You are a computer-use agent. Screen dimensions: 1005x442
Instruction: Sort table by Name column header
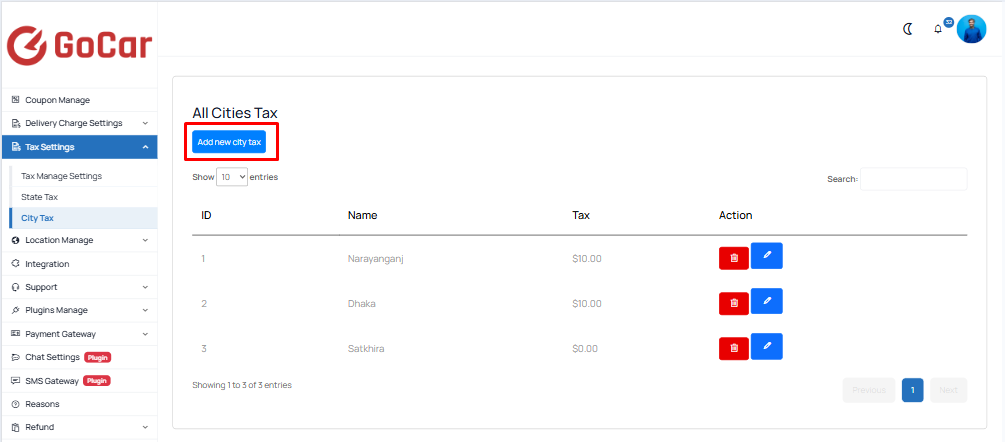363,215
